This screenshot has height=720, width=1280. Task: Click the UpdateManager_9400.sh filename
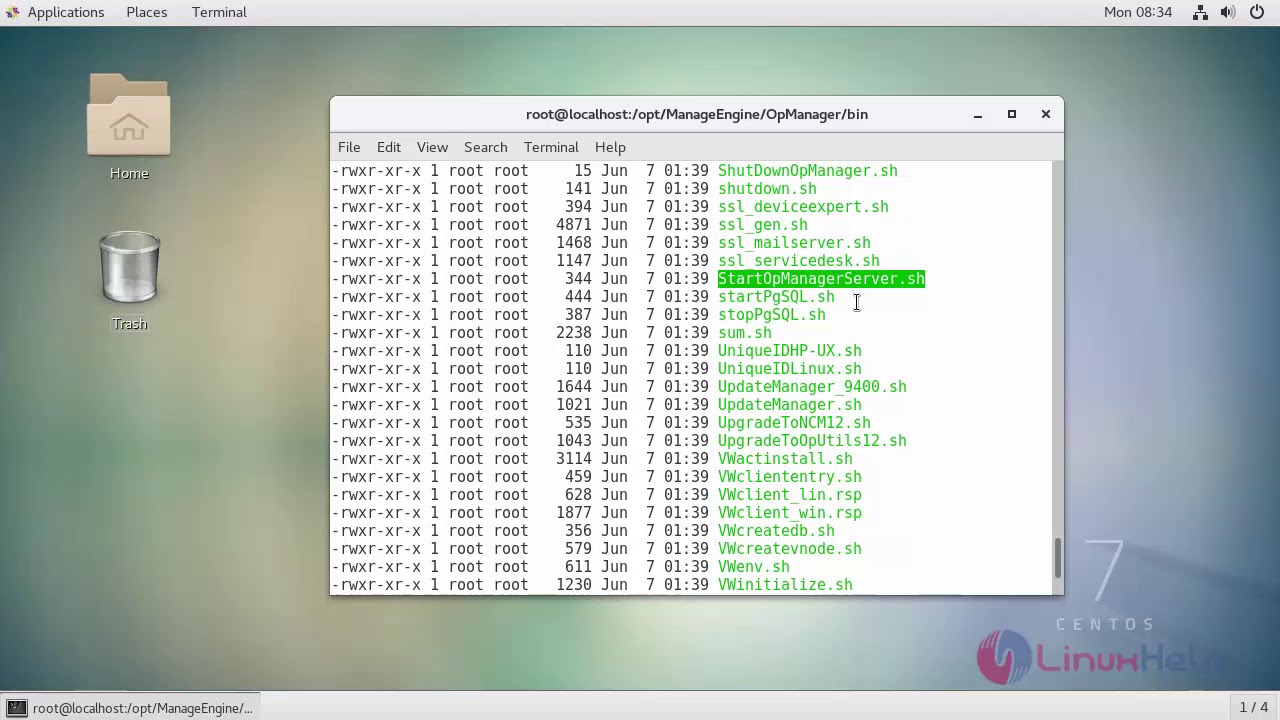(812, 387)
